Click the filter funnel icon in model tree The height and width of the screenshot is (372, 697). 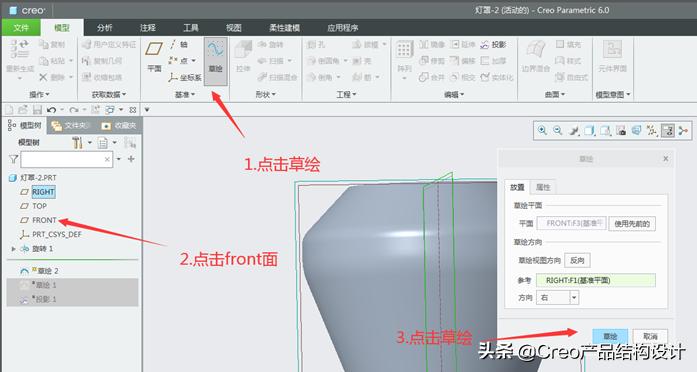[14, 159]
